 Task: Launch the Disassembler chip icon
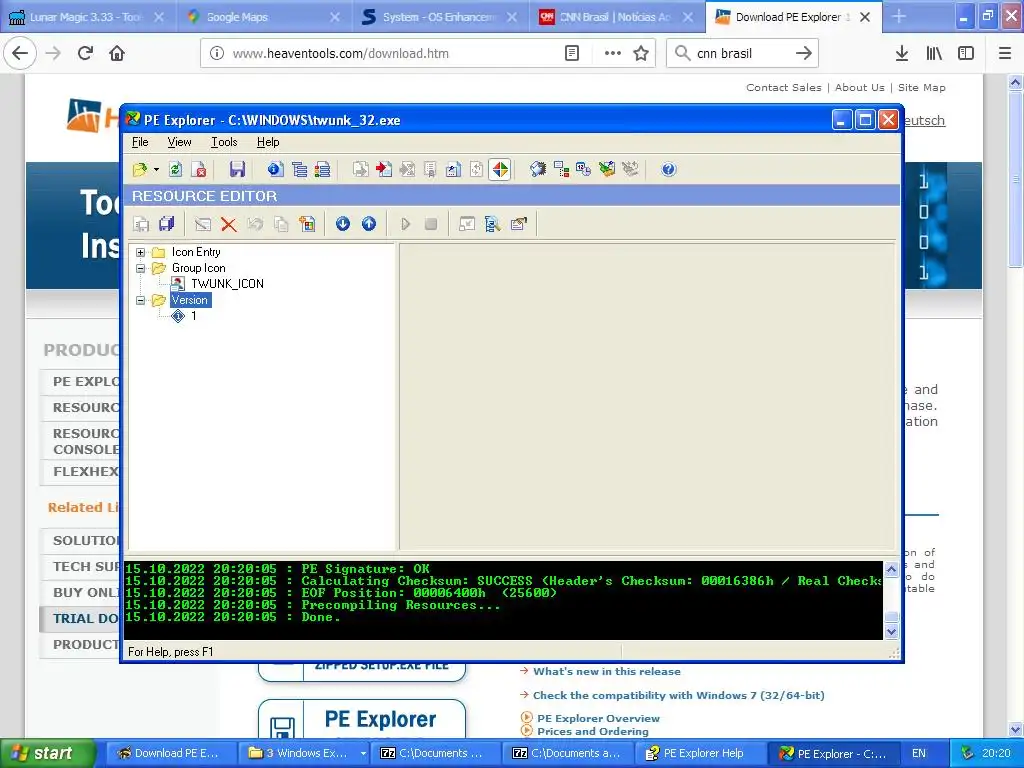[x=538, y=170]
